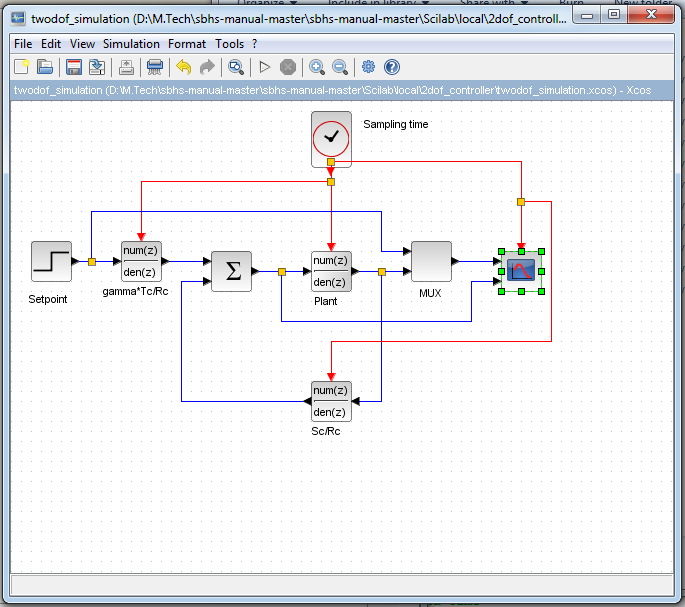Click the Zoom out magnifier icon
This screenshot has height=607, width=685.
340,67
